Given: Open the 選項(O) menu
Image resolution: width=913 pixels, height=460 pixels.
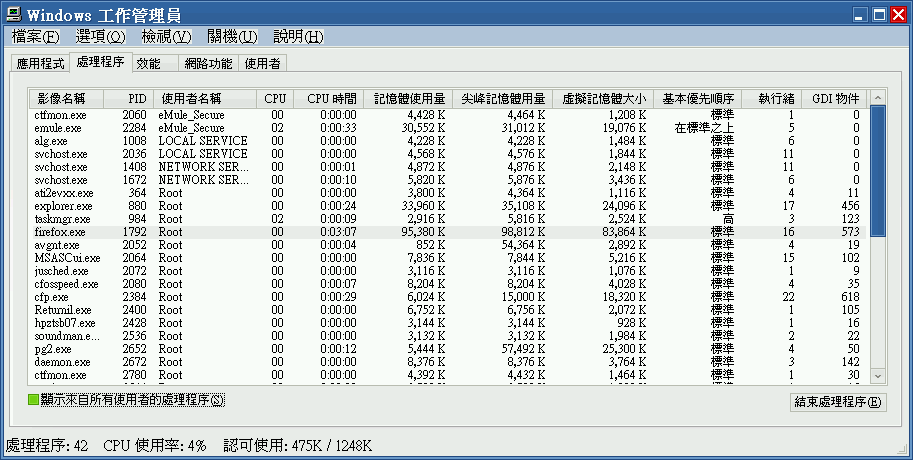Looking at the screenshot, I should 100,37.
